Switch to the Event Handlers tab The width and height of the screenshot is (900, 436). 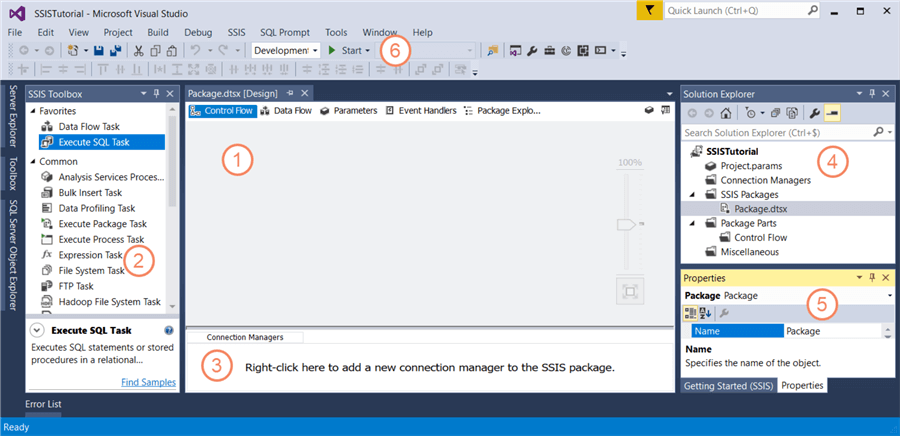421,111
